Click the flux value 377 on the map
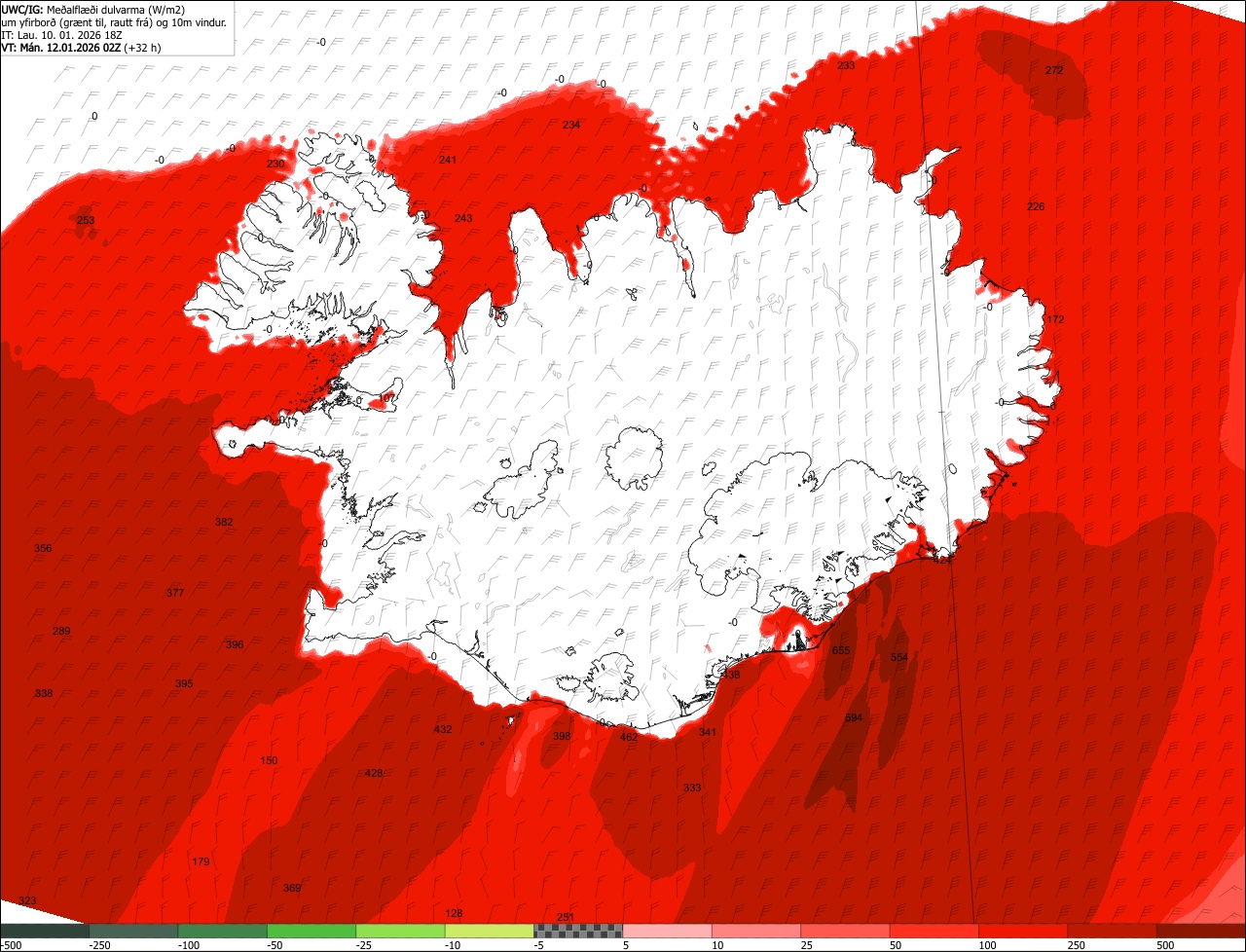The image size is (1246, 952). [x=175, y=593]
